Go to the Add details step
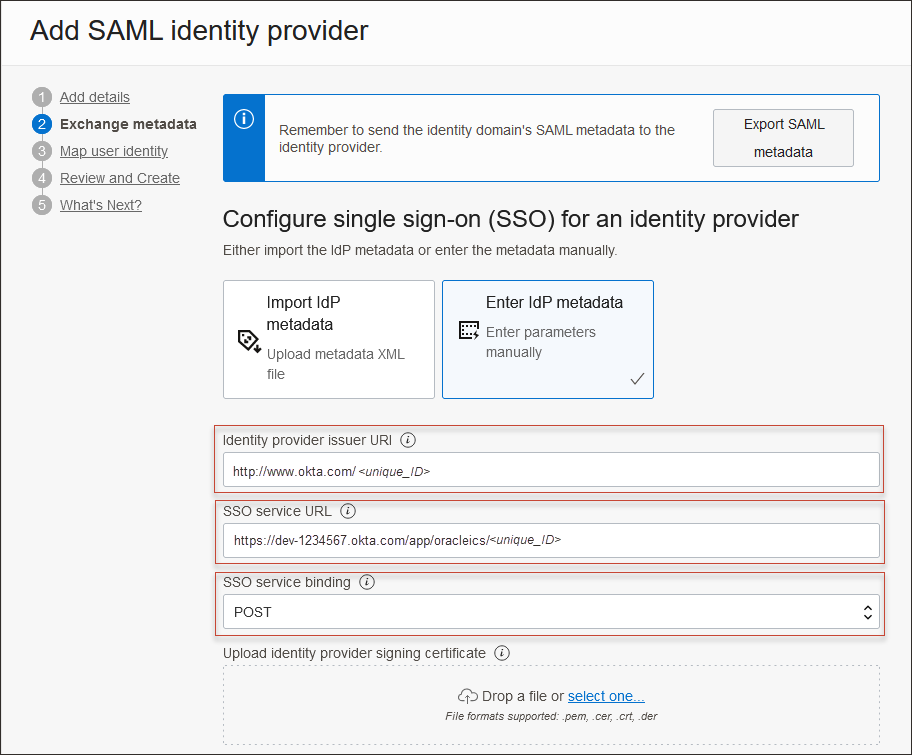 [94, 97]
